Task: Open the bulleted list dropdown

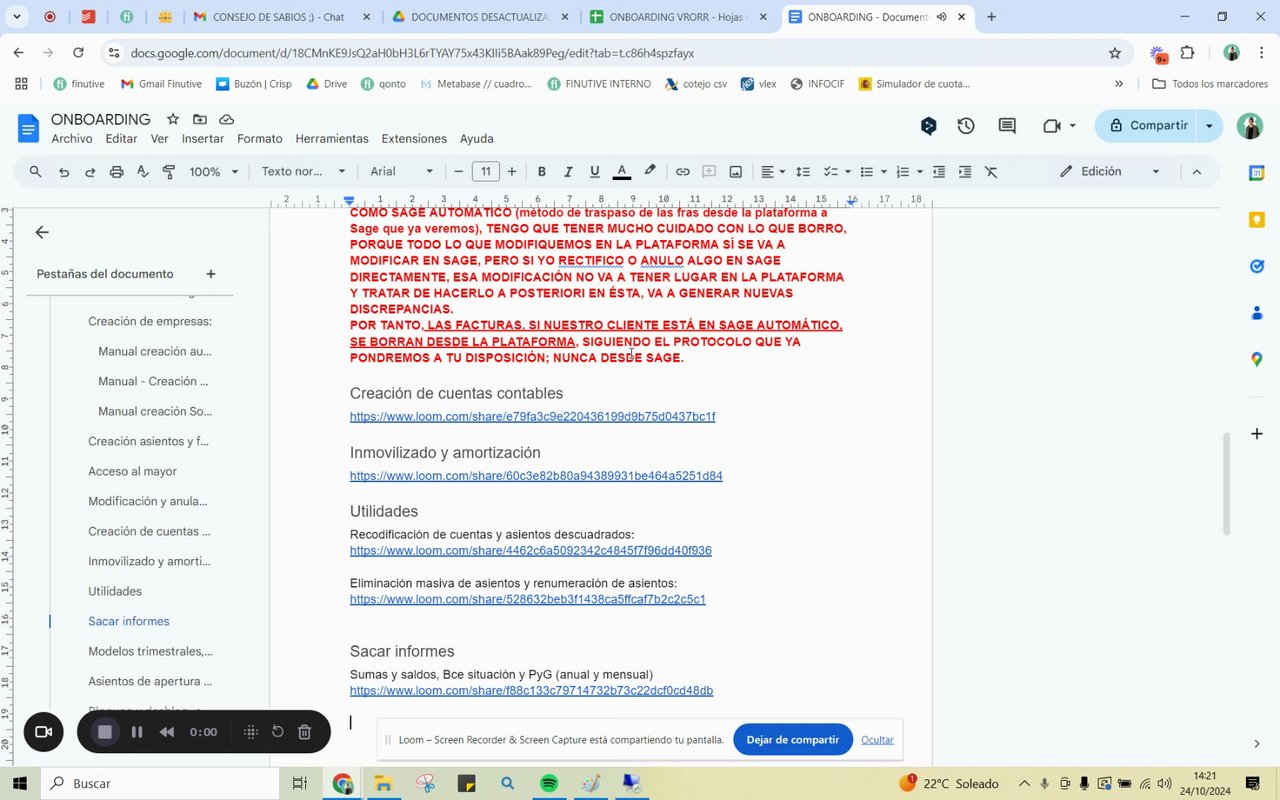Action: click(x=884, y=172)
